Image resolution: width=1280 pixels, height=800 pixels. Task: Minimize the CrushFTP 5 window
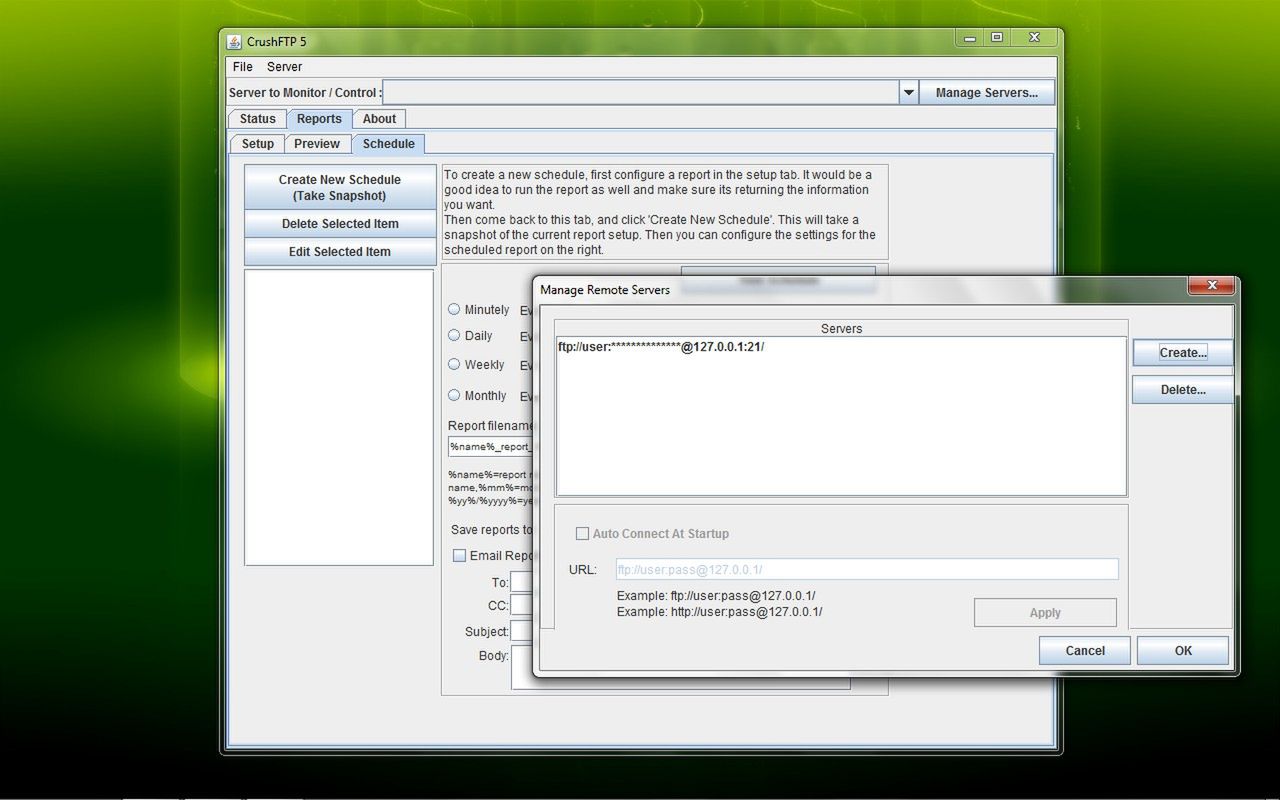click(x=969, y=38)
